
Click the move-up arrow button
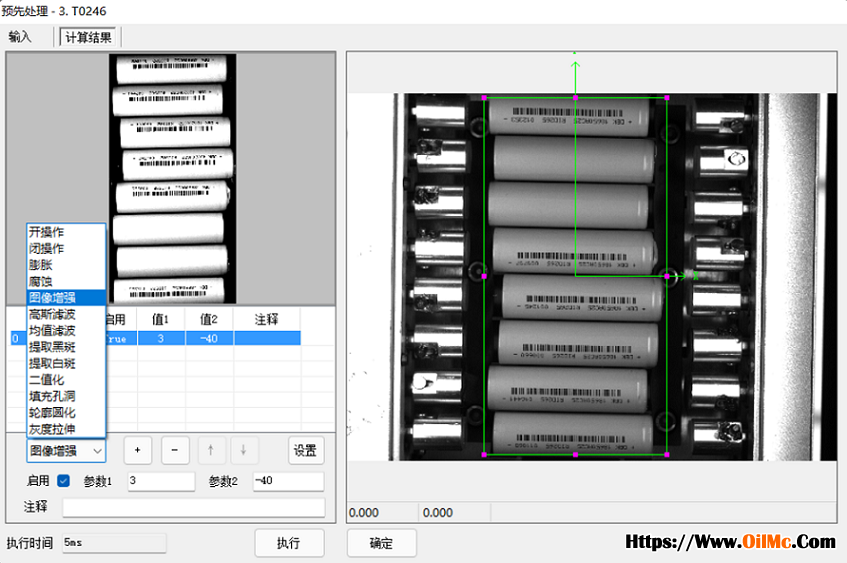[211, 450]
